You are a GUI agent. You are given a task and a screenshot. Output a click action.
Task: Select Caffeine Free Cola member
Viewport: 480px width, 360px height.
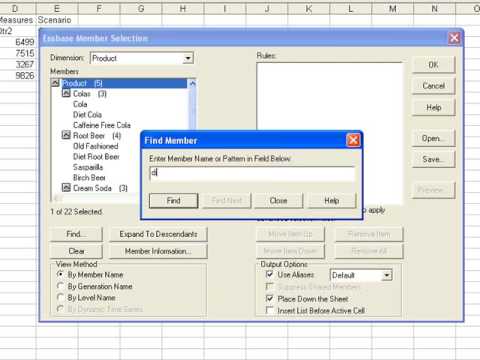102,125
